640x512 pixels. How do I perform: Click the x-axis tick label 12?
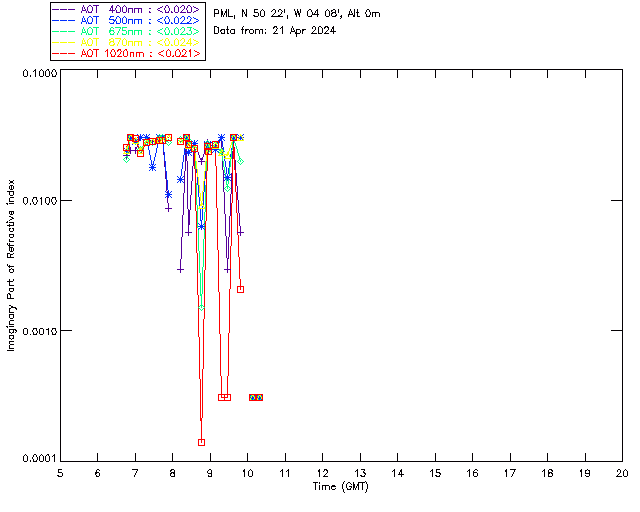[x=322, y=473]
